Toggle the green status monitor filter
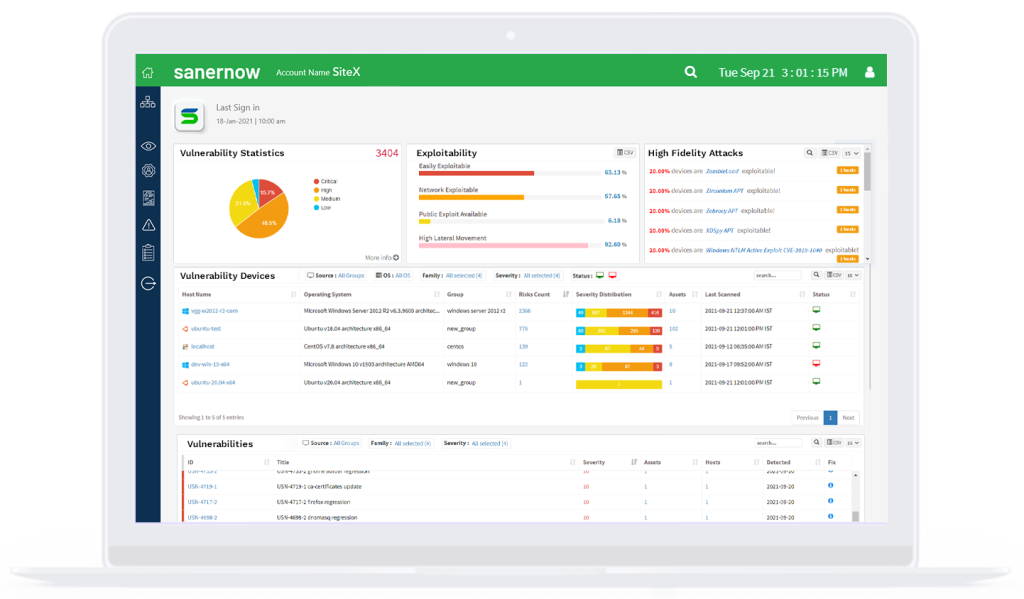 pos(600,275)
